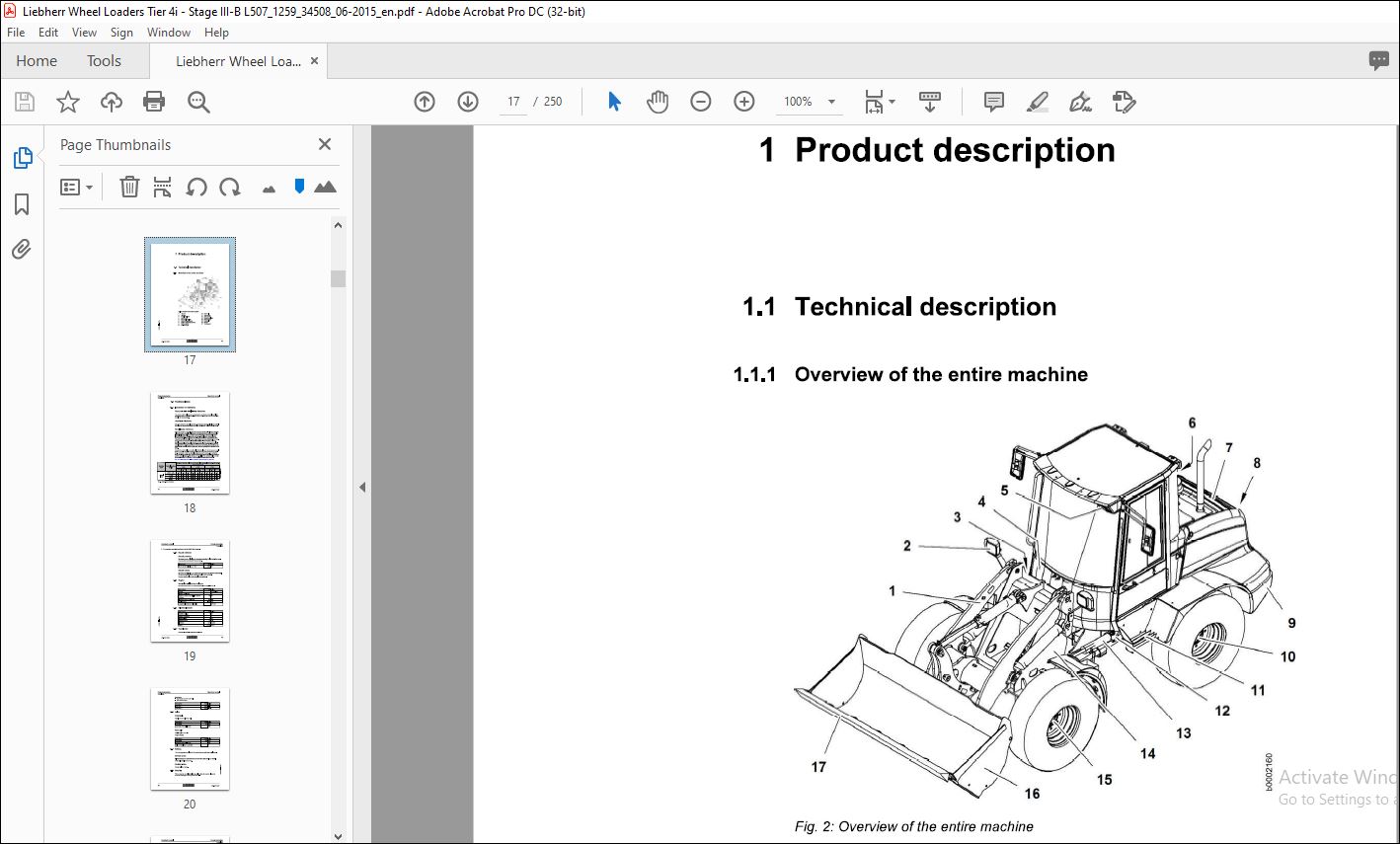The image size is (1400, 844).
Task: Open the find text magnifier tool
Action: 198,102
